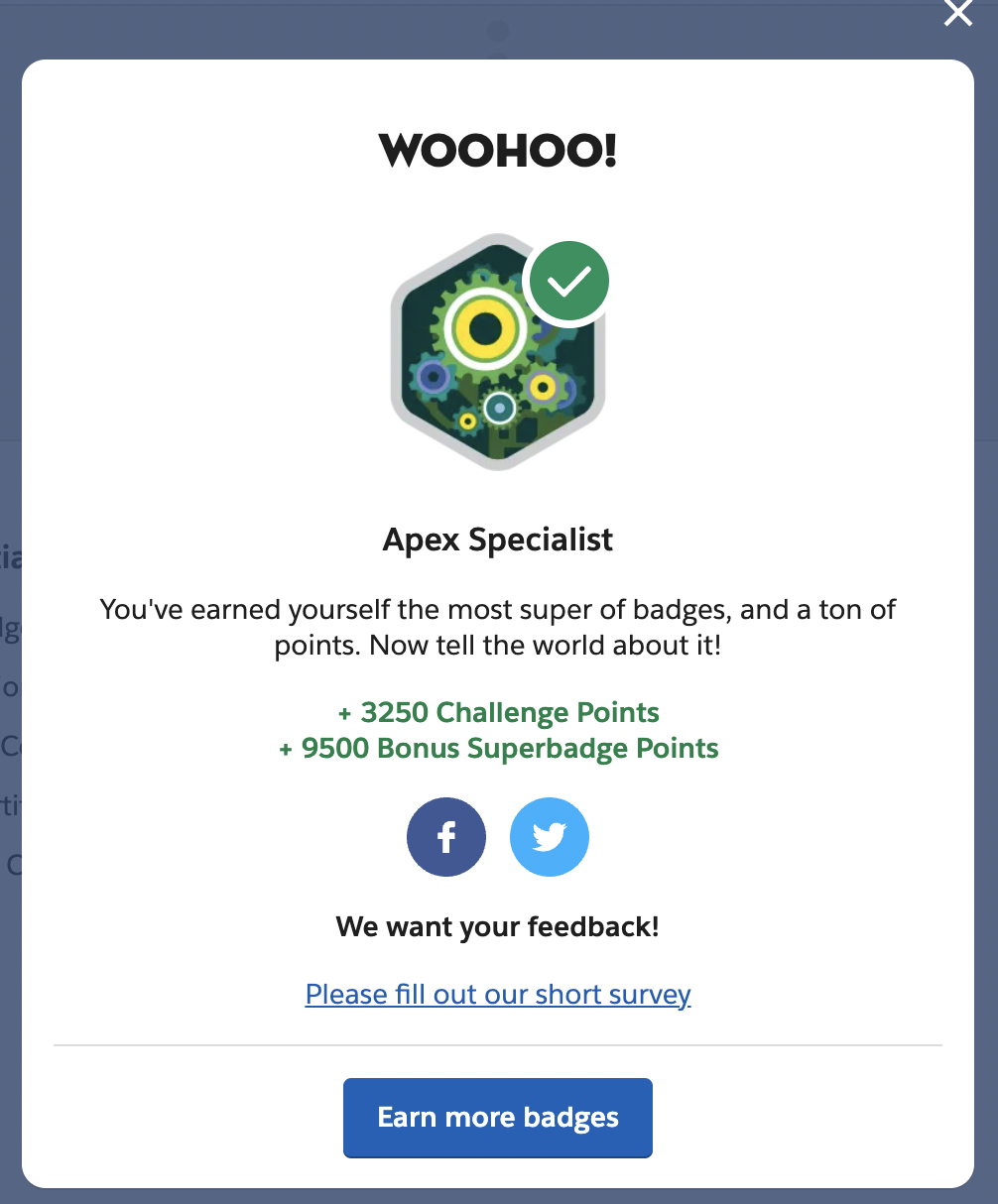Click the grey hexagon border of the badge

(x=400, y=397)
